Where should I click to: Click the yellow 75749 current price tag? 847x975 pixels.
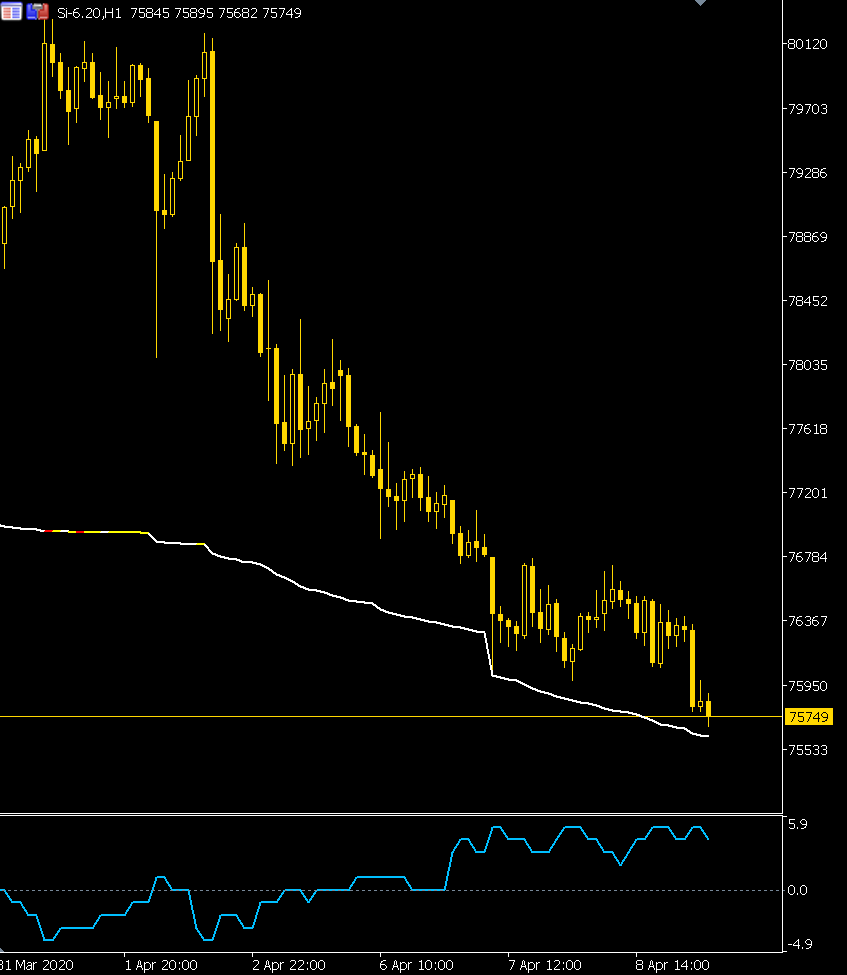[x=808, y=717]
